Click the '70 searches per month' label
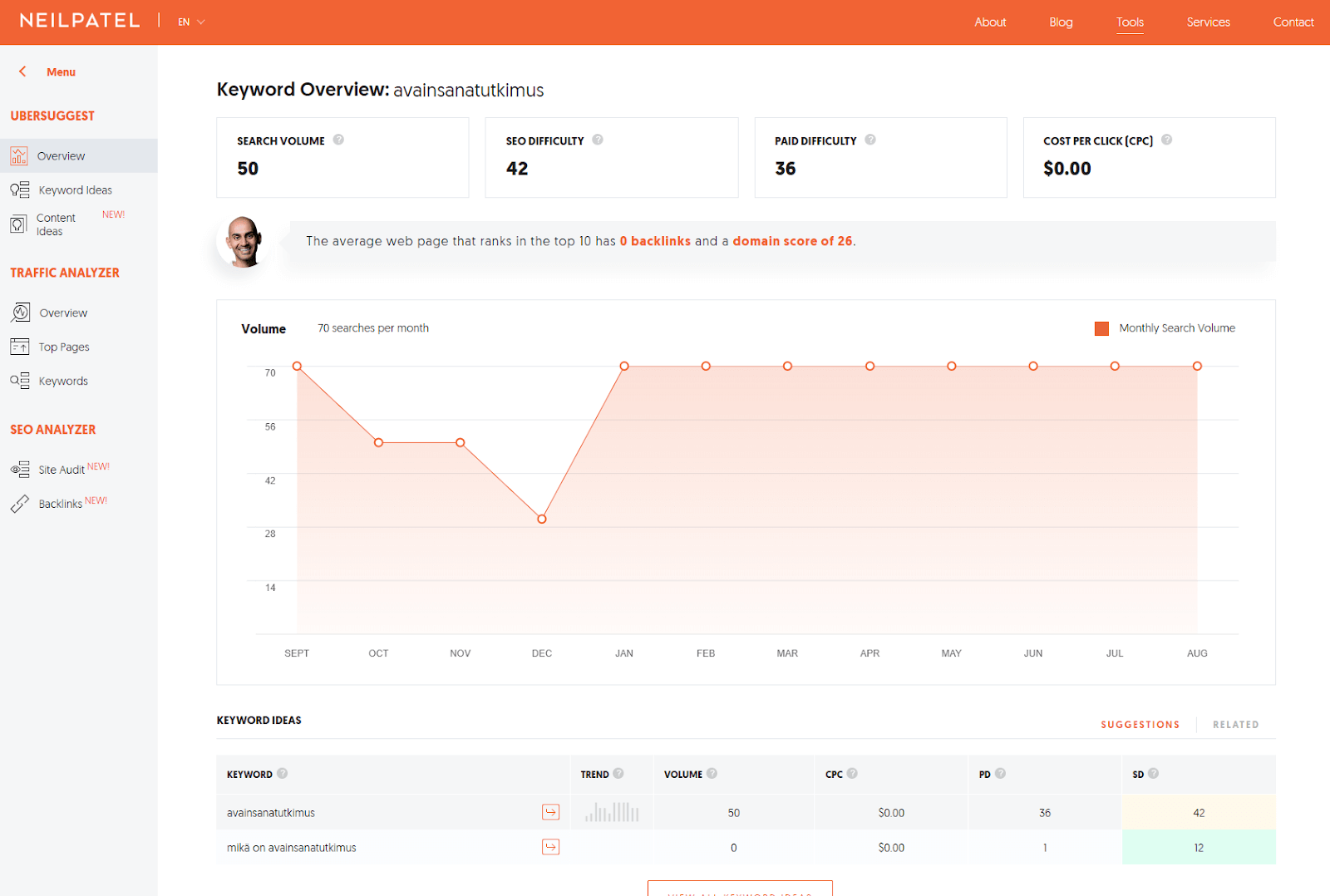 coord(373,328)
